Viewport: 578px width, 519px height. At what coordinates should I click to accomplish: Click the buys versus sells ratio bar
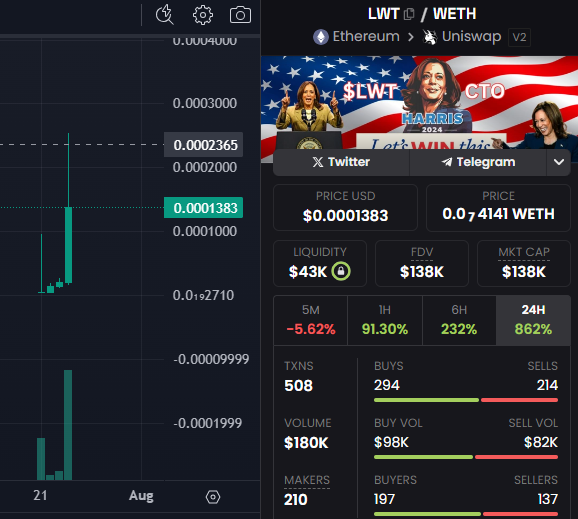pyautogui.click(x=466, y=400)
